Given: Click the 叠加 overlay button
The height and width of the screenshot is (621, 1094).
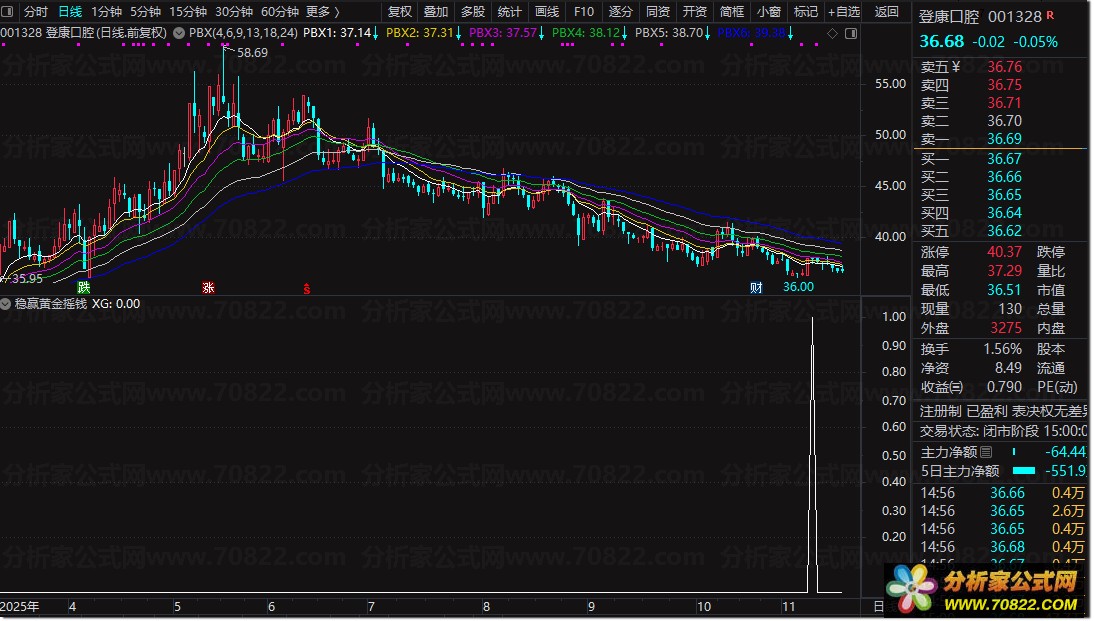Looking at the screenshot, I should click(436, 11).
